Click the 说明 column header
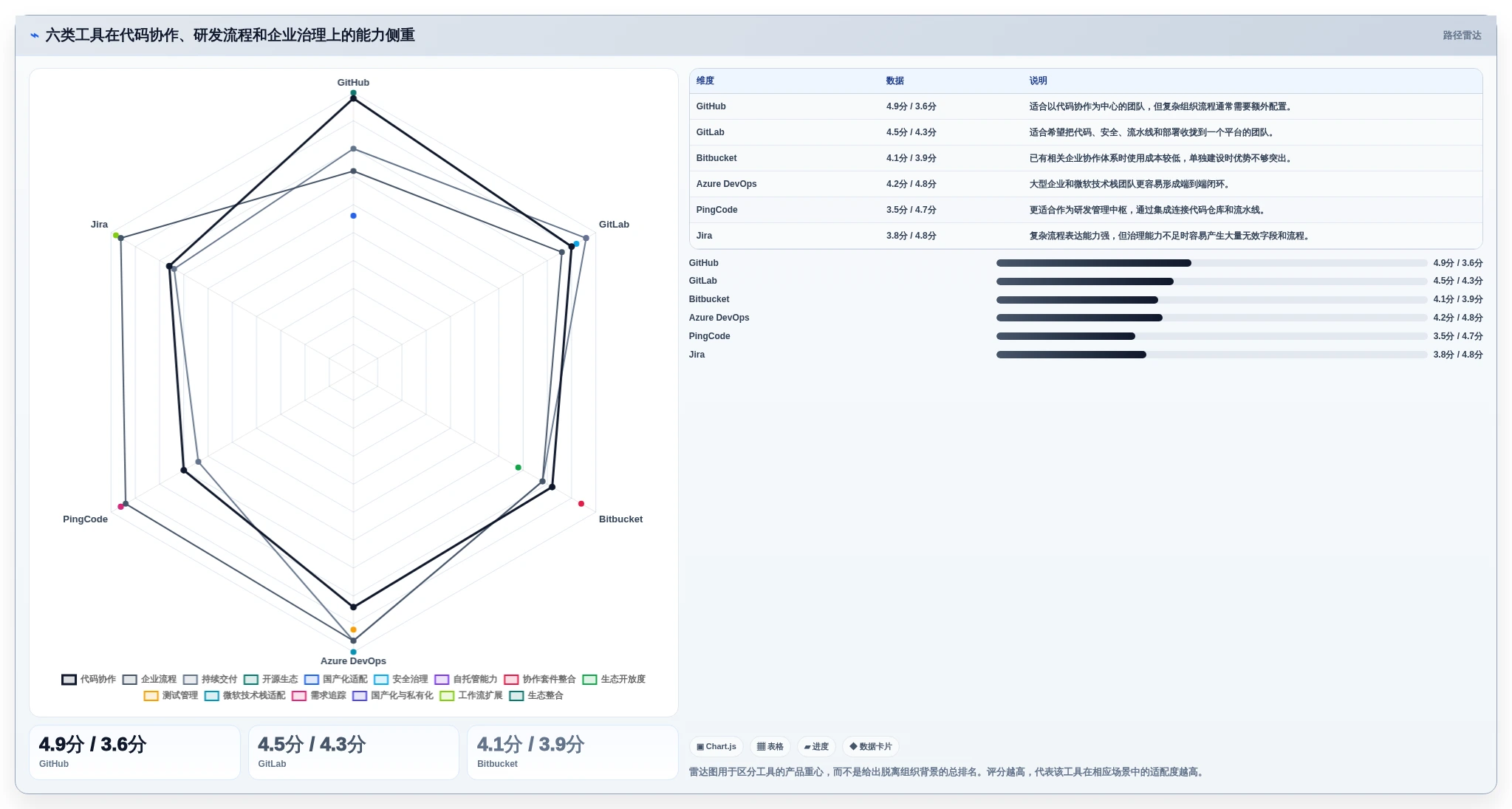The height and width of the screenshot is (809, 1512). tap(1038, 81)
